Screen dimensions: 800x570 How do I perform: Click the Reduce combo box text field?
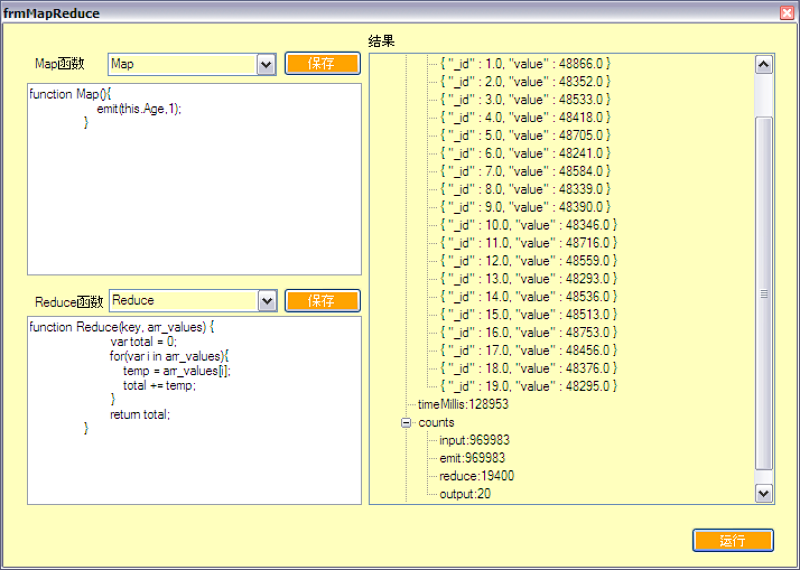[184, 301]
